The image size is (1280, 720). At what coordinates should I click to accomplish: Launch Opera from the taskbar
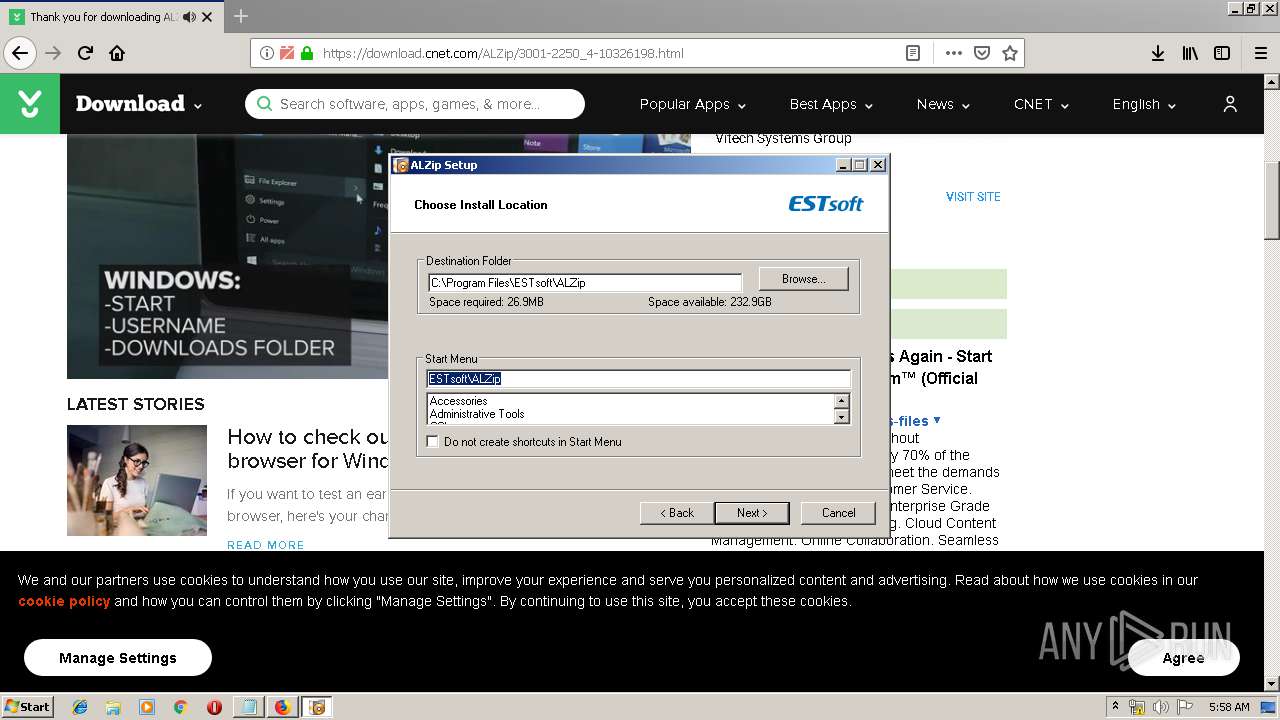pyautogui.click(x=214, y=707)
